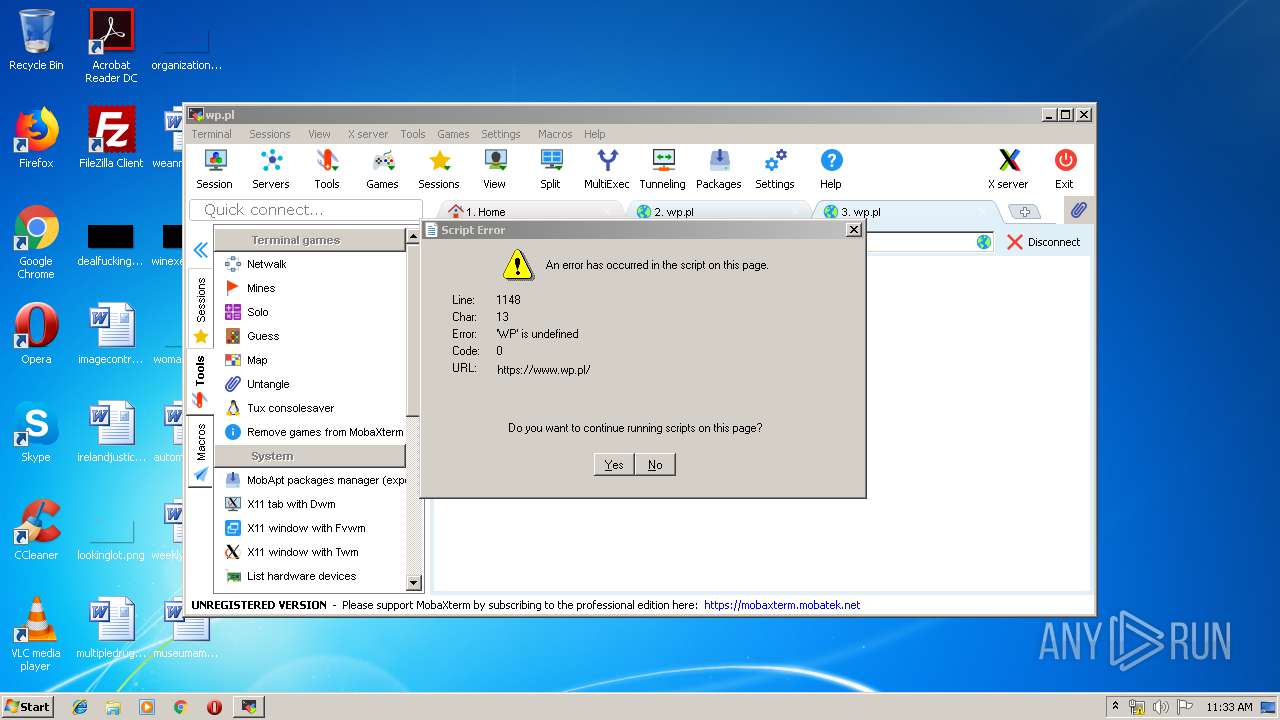Switch to the 3. wp.pl tab
The width and height of the screenshot is (1280, 720).
906,212
